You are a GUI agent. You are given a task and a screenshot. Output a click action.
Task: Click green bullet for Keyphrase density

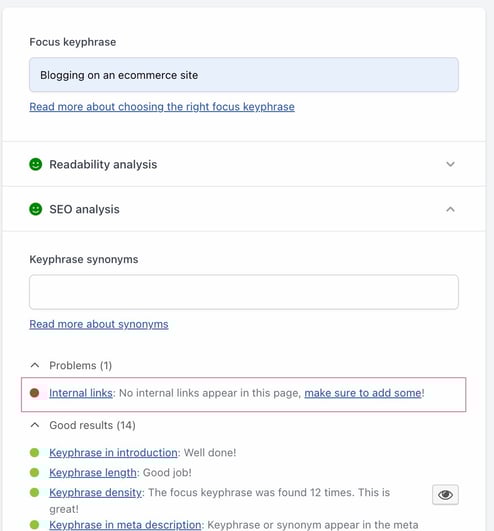click(x=35, y=492)
